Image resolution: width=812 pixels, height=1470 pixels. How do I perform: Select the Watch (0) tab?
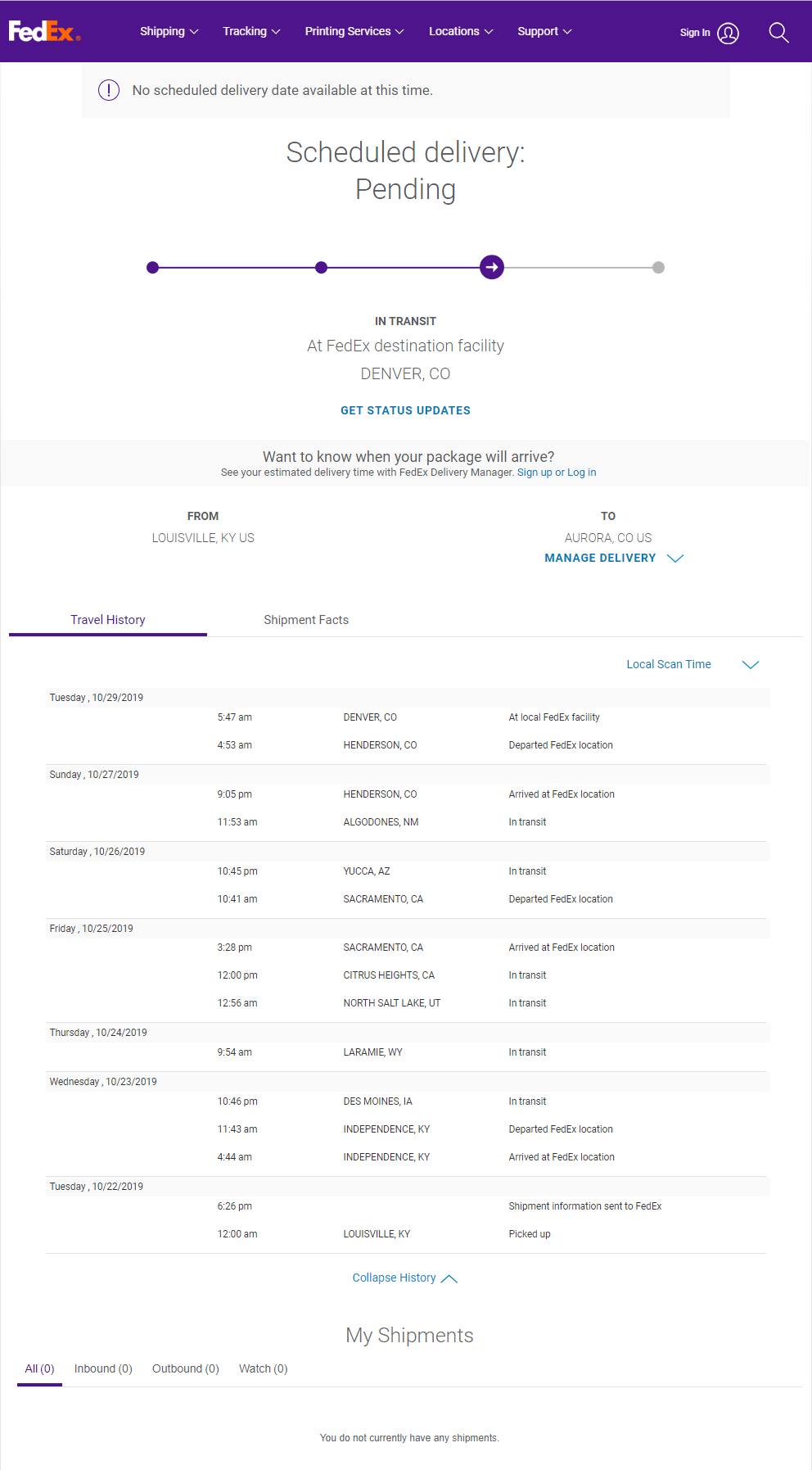263,1368
